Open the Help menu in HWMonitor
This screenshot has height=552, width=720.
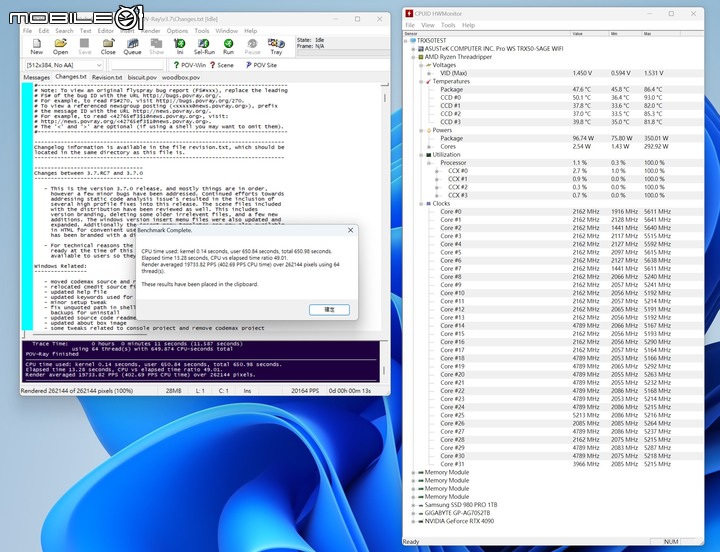pos(468,25)
